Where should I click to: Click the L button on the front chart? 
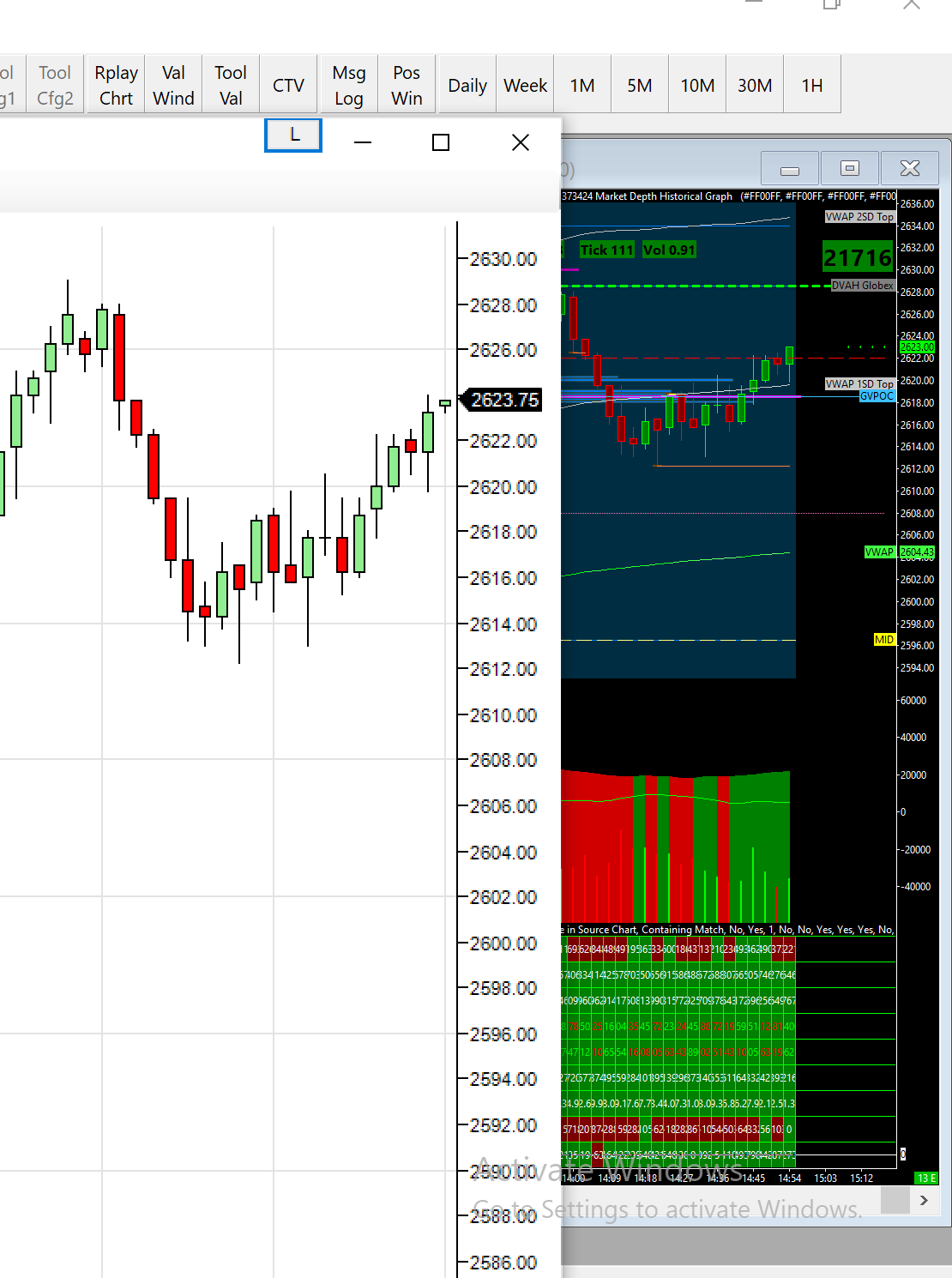click(293, 135)
